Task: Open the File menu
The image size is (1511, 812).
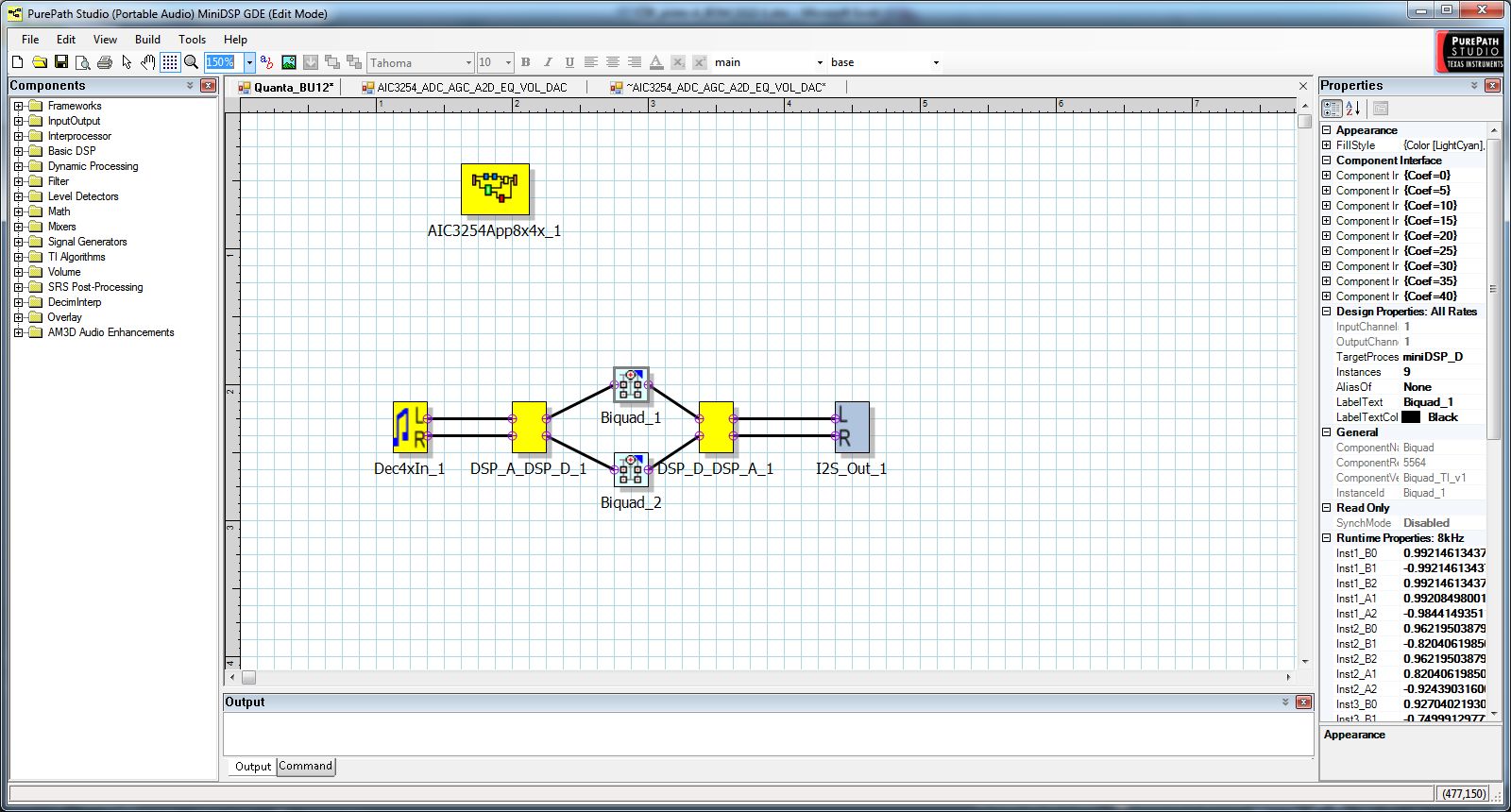Action: 30,40
